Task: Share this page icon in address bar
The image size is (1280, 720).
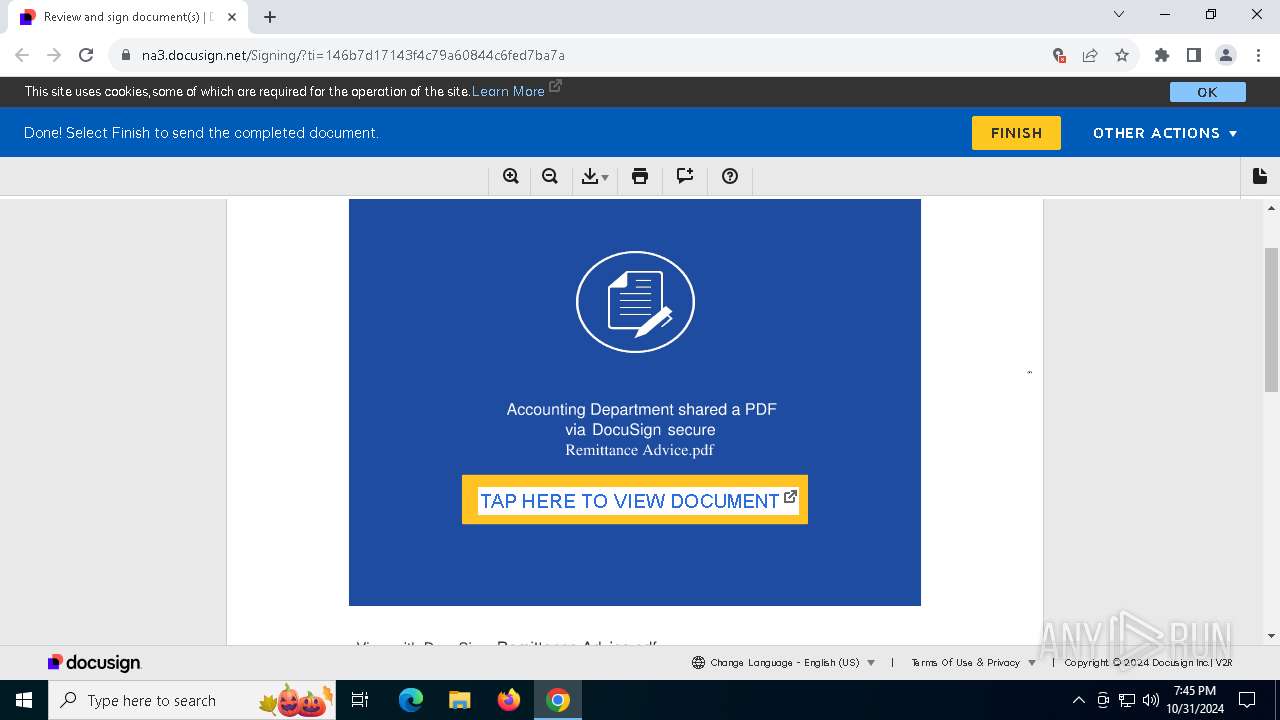Action: [x=1090, y=55]
